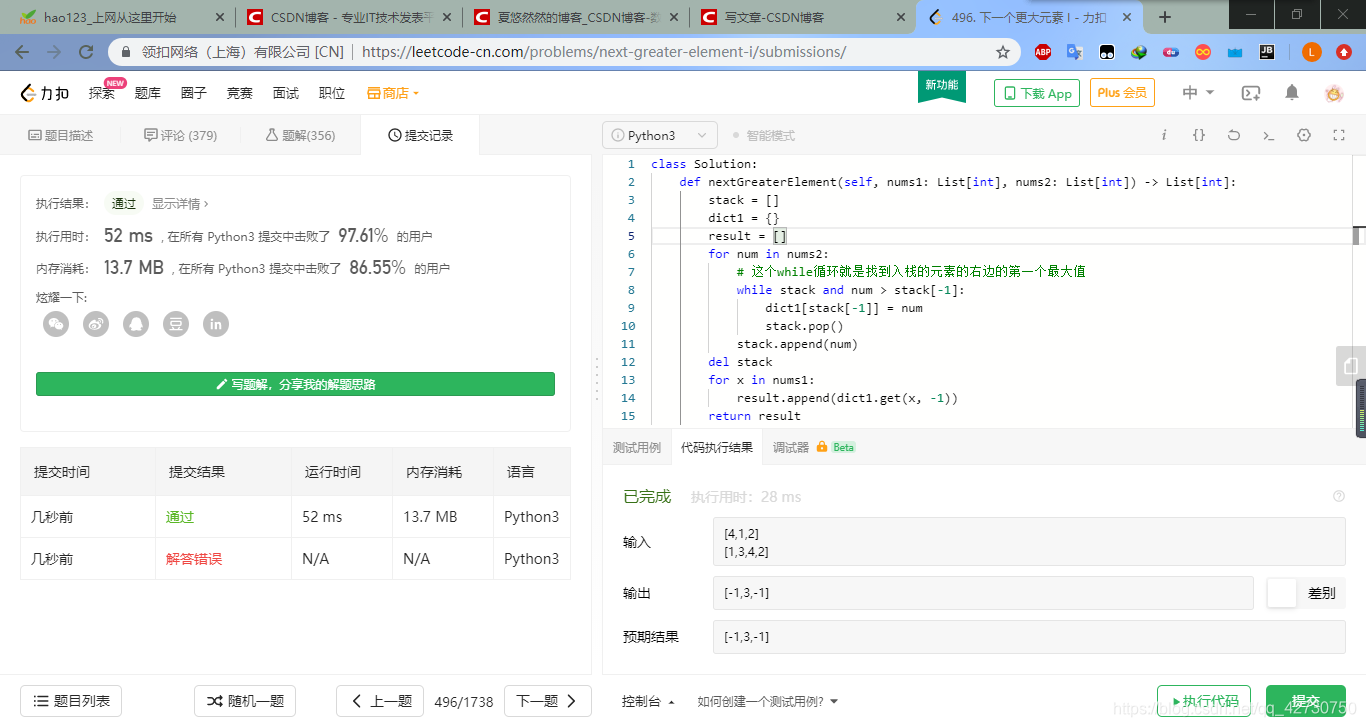The image size is (1366, 727).
Task: Share result to Douban
Action: click(x=176, y=324)
